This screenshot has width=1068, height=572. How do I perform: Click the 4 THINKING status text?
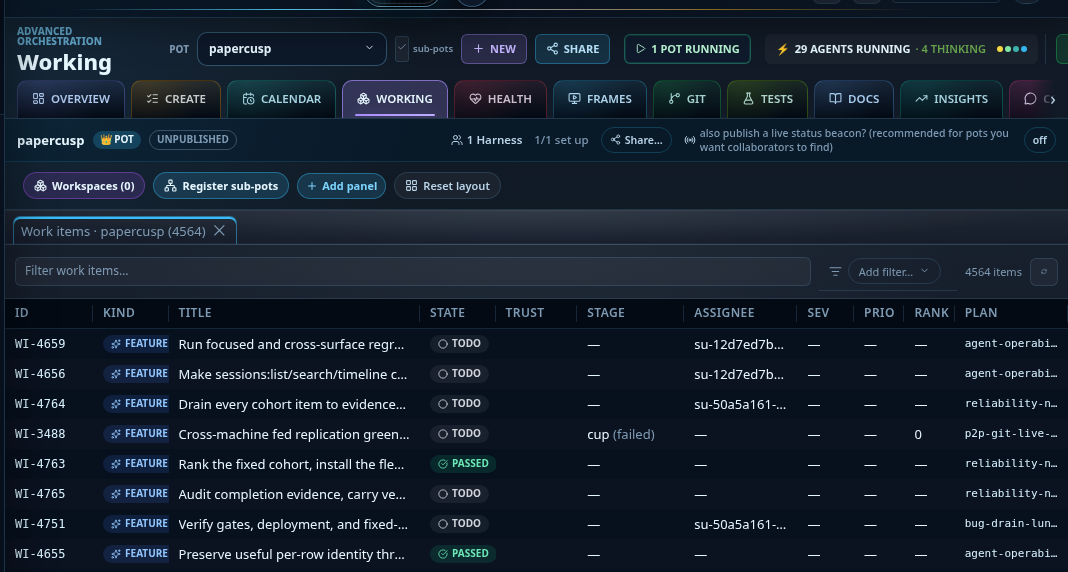pyautogui.click(x=954, y=49)
